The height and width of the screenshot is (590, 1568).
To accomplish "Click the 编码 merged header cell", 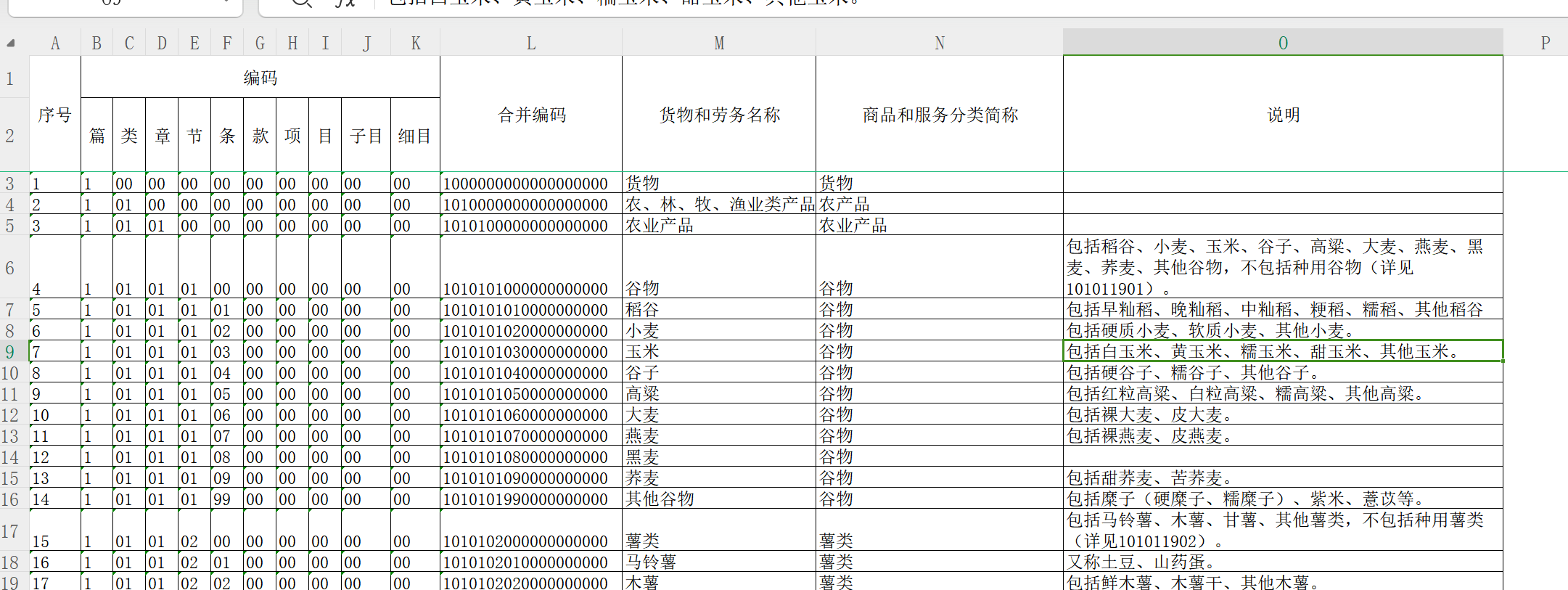I will pos(260,78).
